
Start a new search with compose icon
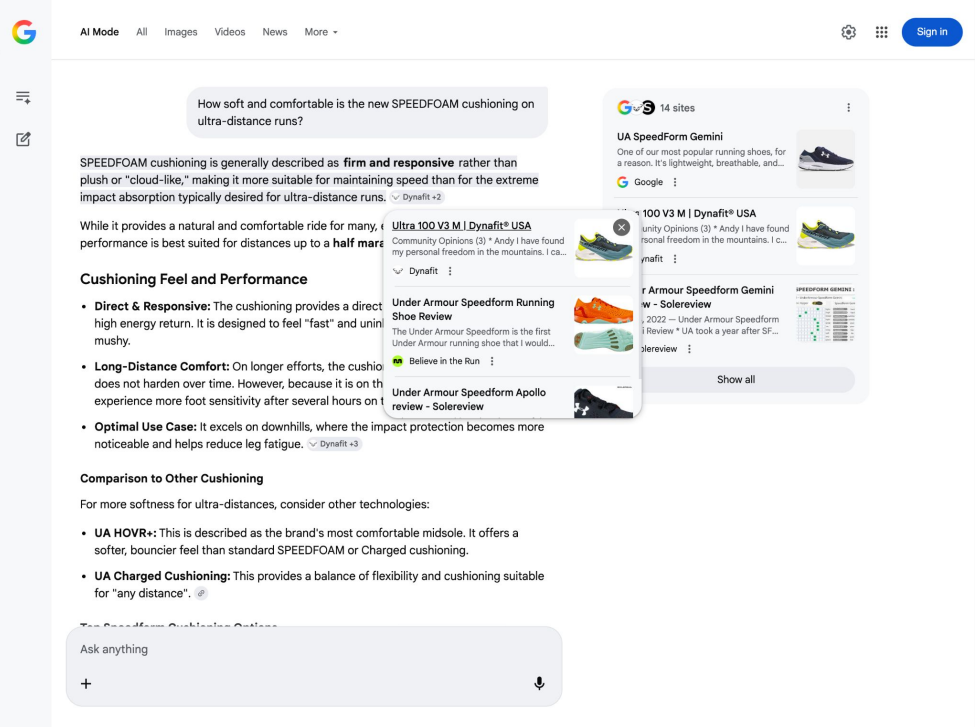[x=23, y=139]
